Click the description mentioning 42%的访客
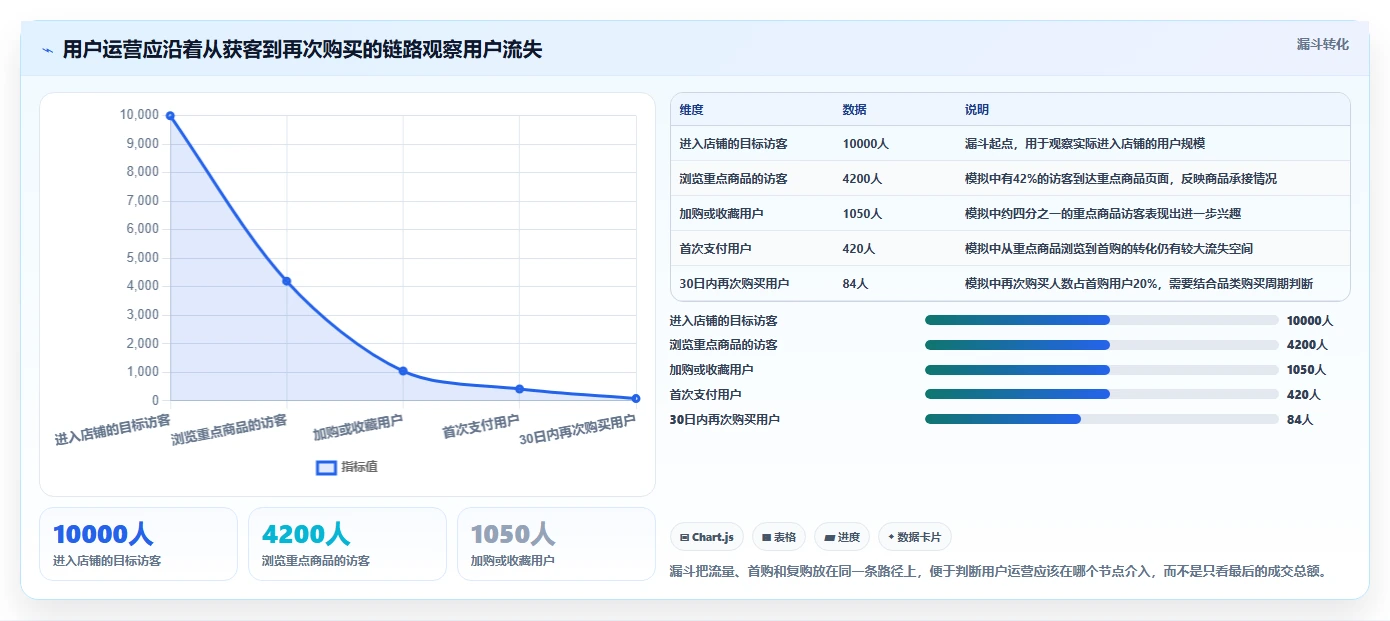 click(x=1121, y=179)
